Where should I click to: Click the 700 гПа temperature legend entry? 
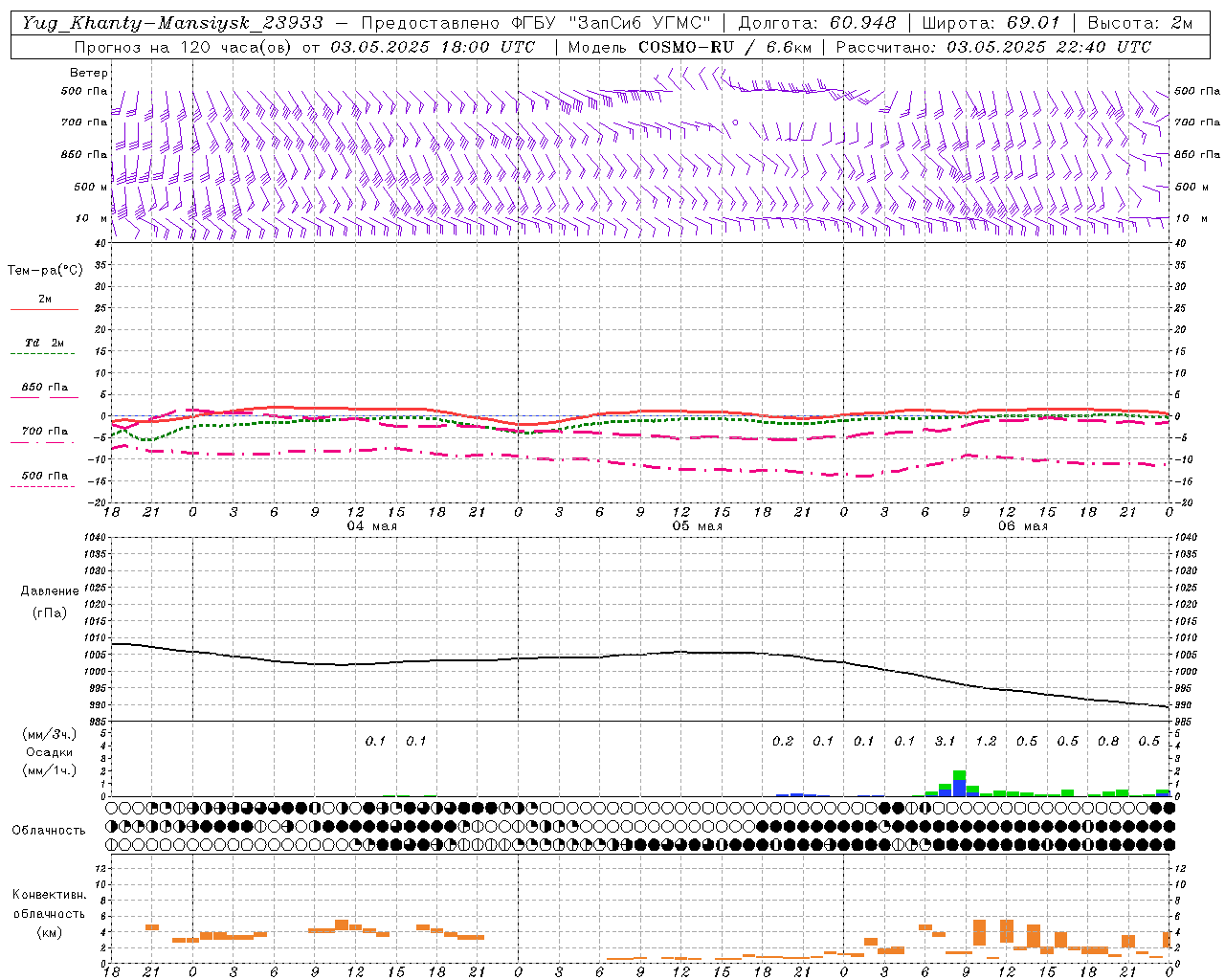tap(45, 432)
